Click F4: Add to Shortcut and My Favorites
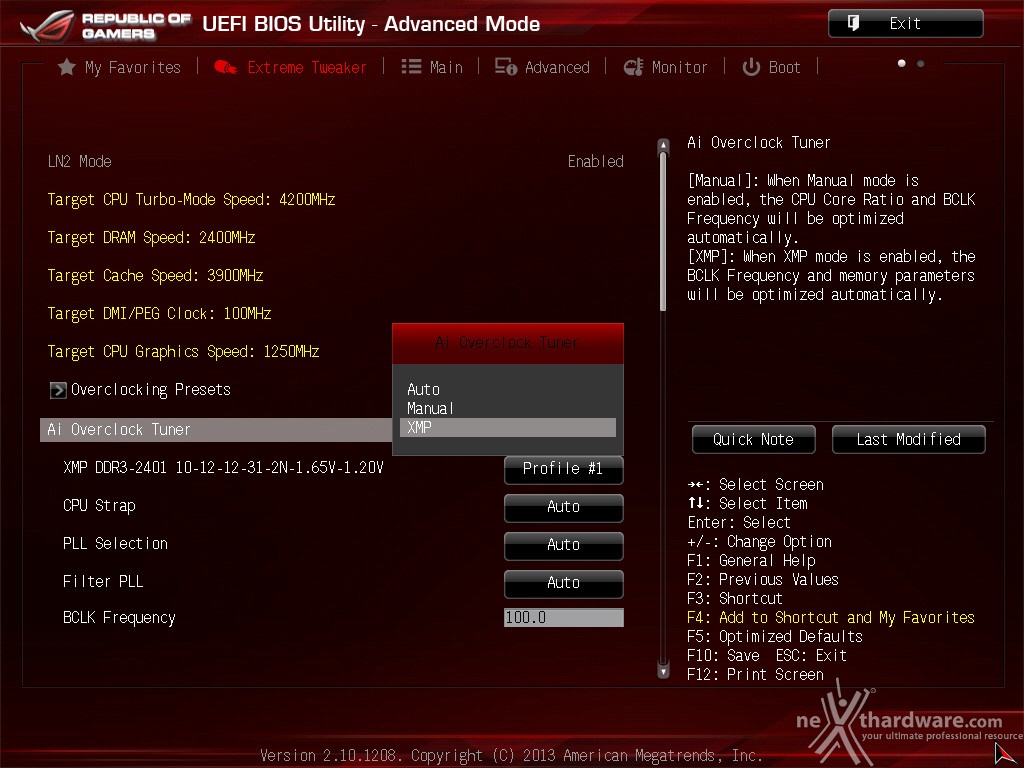 (831, 618)
